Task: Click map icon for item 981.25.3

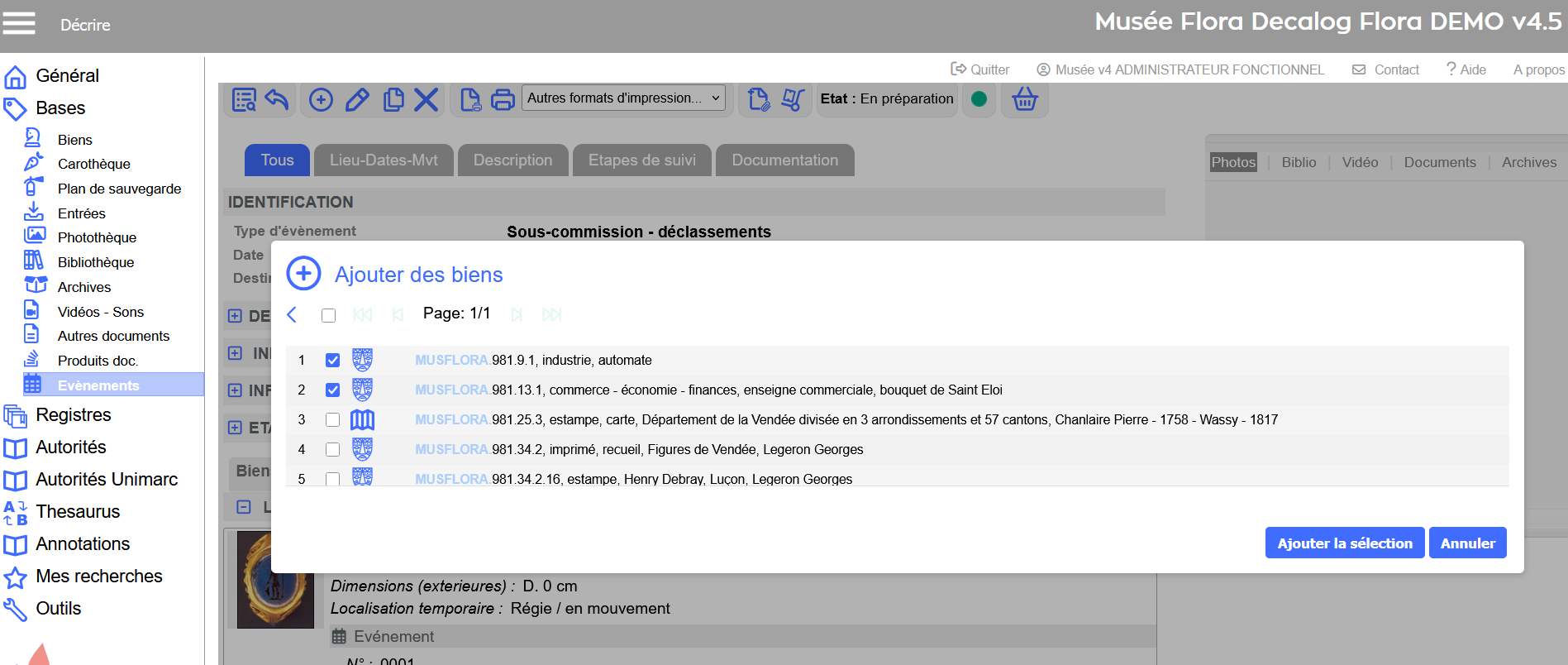Action: [362, 420]
